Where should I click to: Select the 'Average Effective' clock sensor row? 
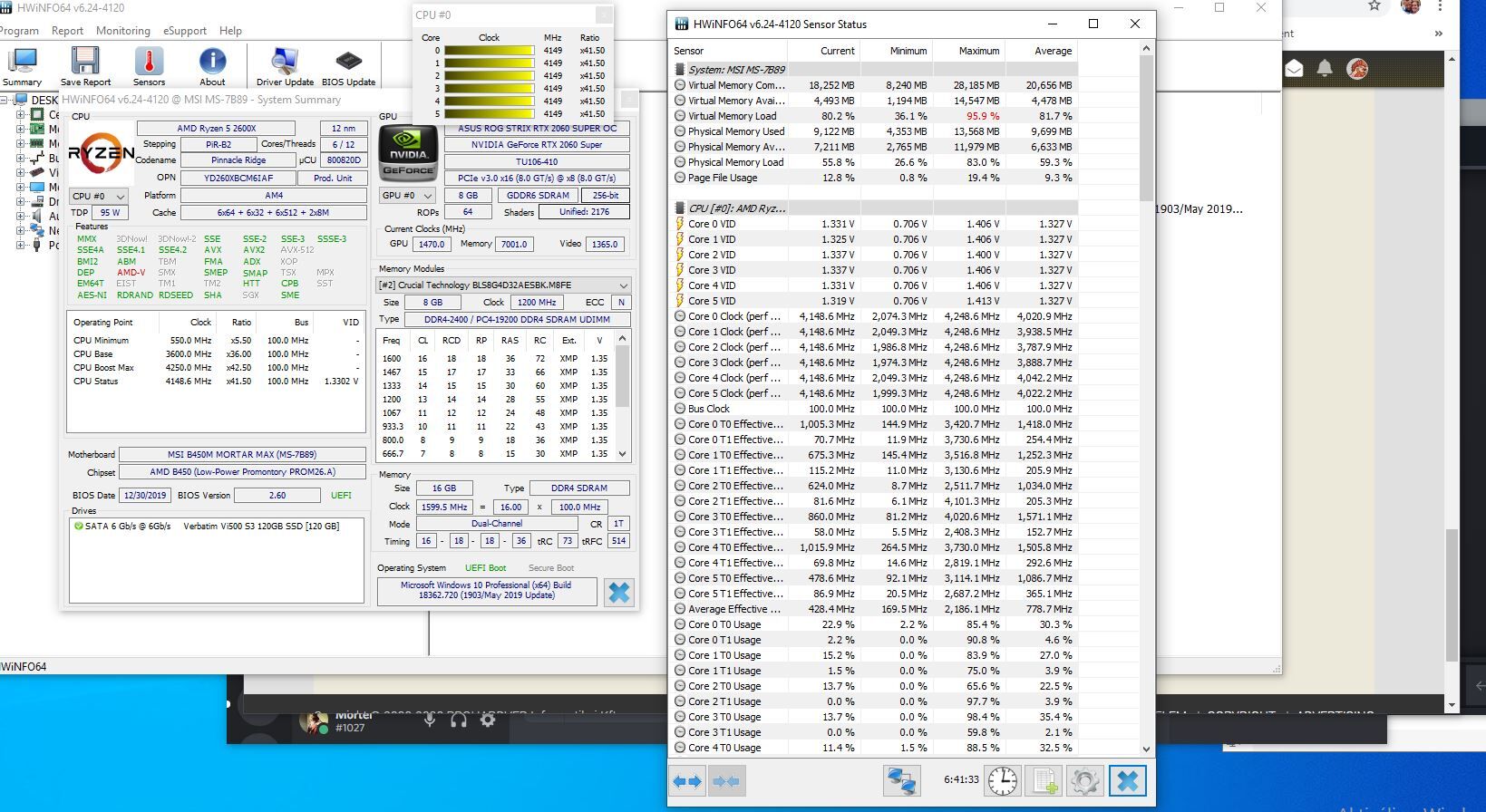(x=874, y=609)
